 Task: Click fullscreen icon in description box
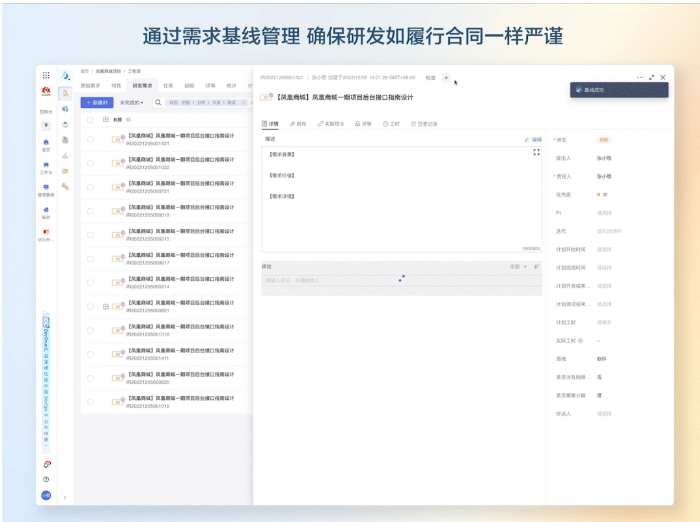[536, 152]
